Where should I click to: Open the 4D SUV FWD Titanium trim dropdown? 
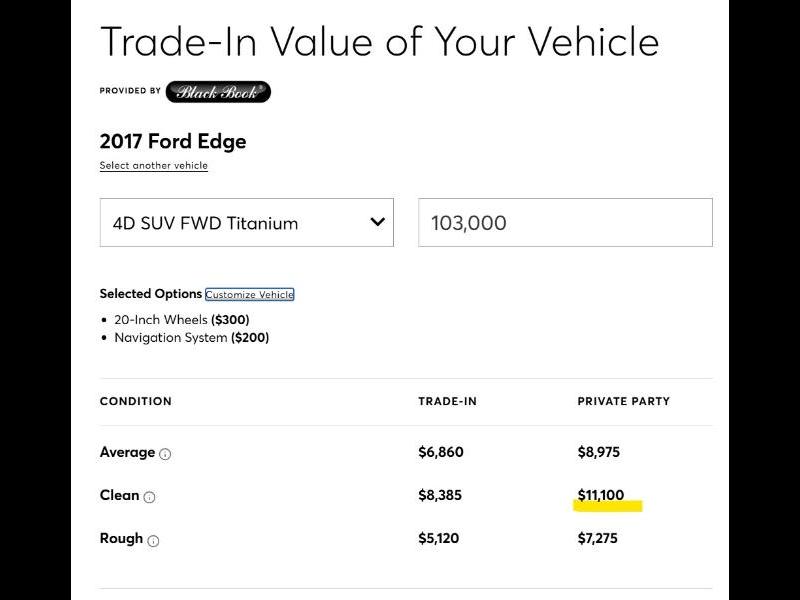click(246, 222)
